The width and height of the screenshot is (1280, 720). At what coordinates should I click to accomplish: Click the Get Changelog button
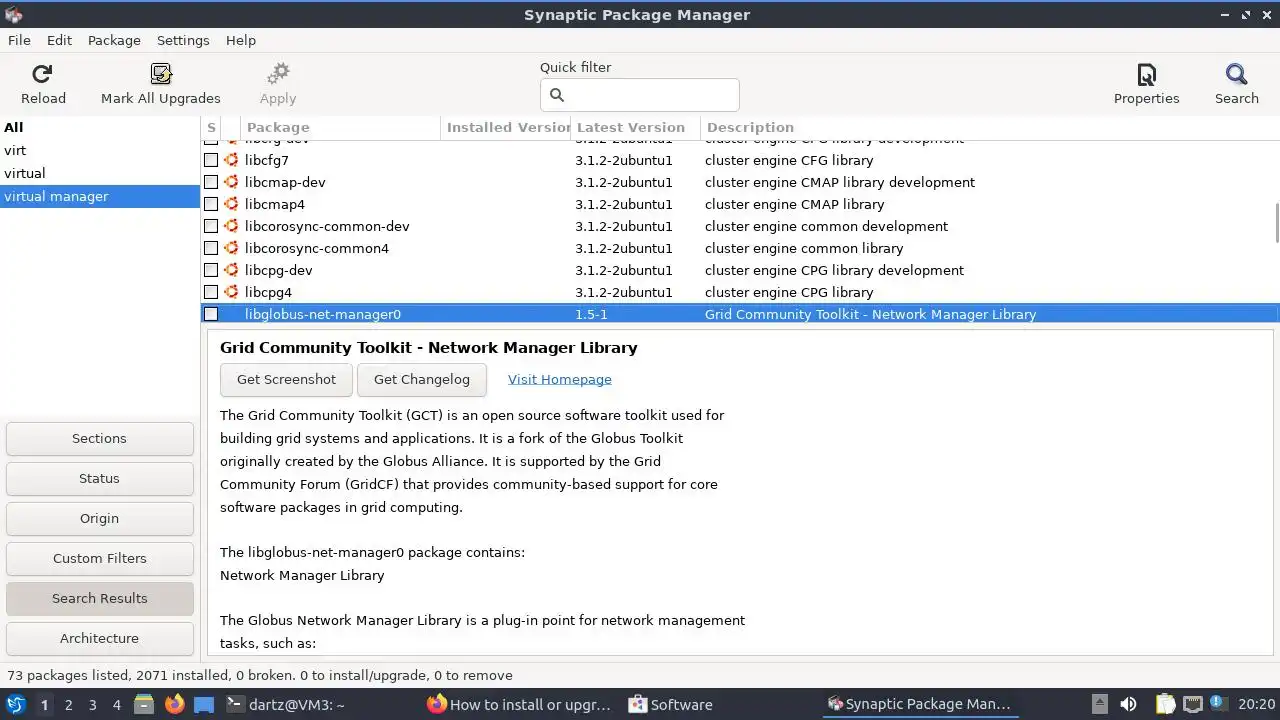tap(421, 379)
